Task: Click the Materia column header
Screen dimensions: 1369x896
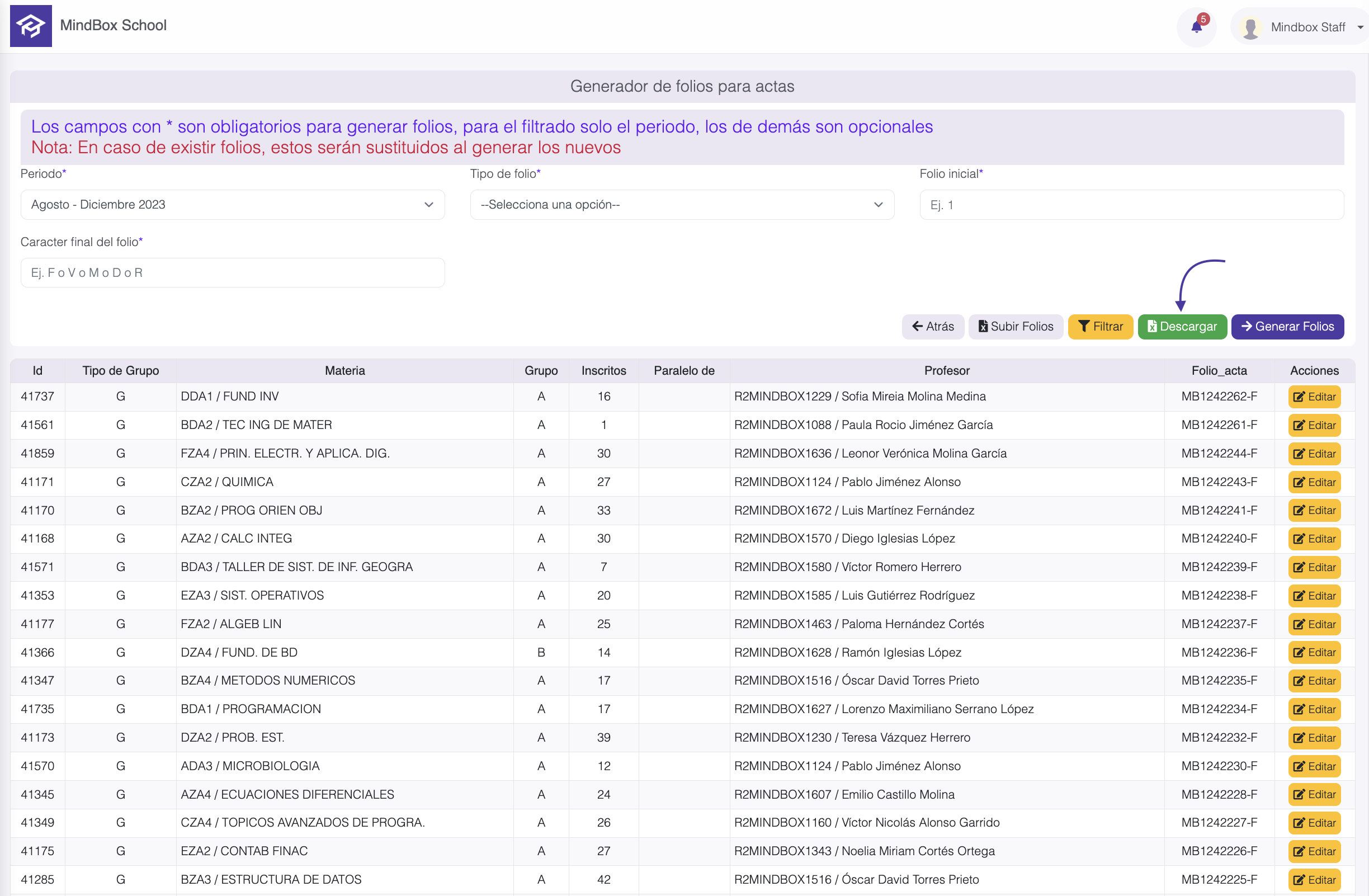Action: (x=344, y=371)
